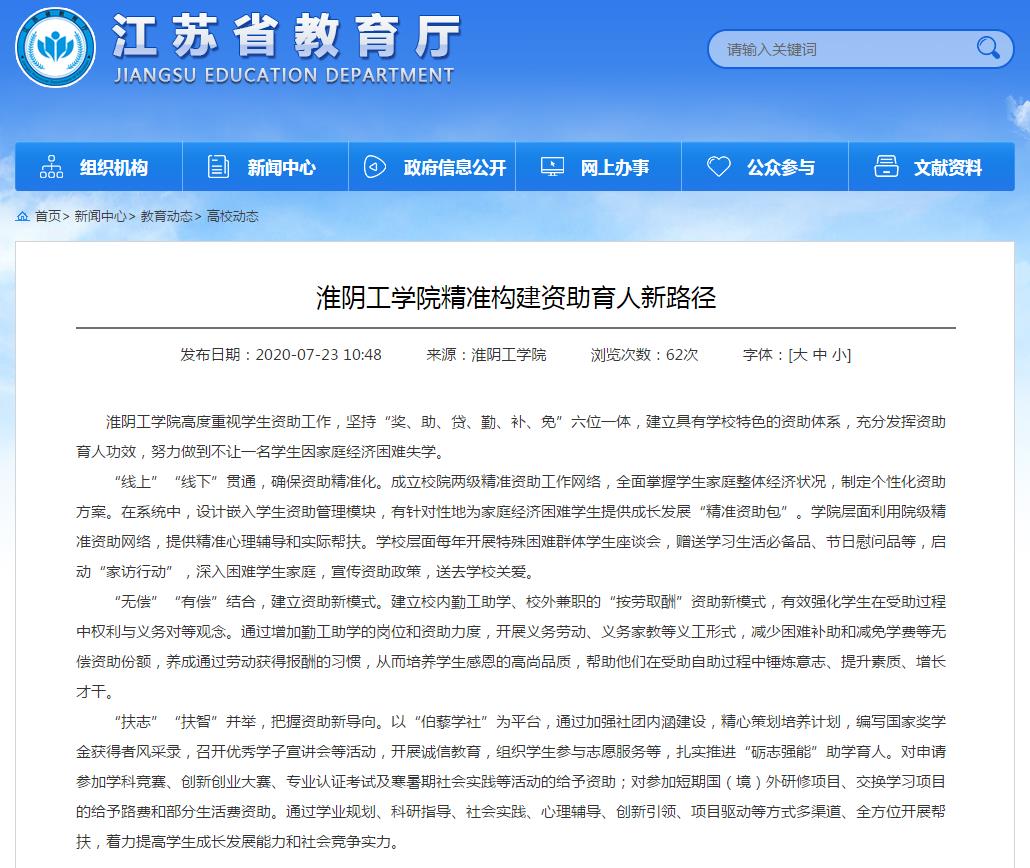Click the 政府信息公开 icon

tap(375, 167)
